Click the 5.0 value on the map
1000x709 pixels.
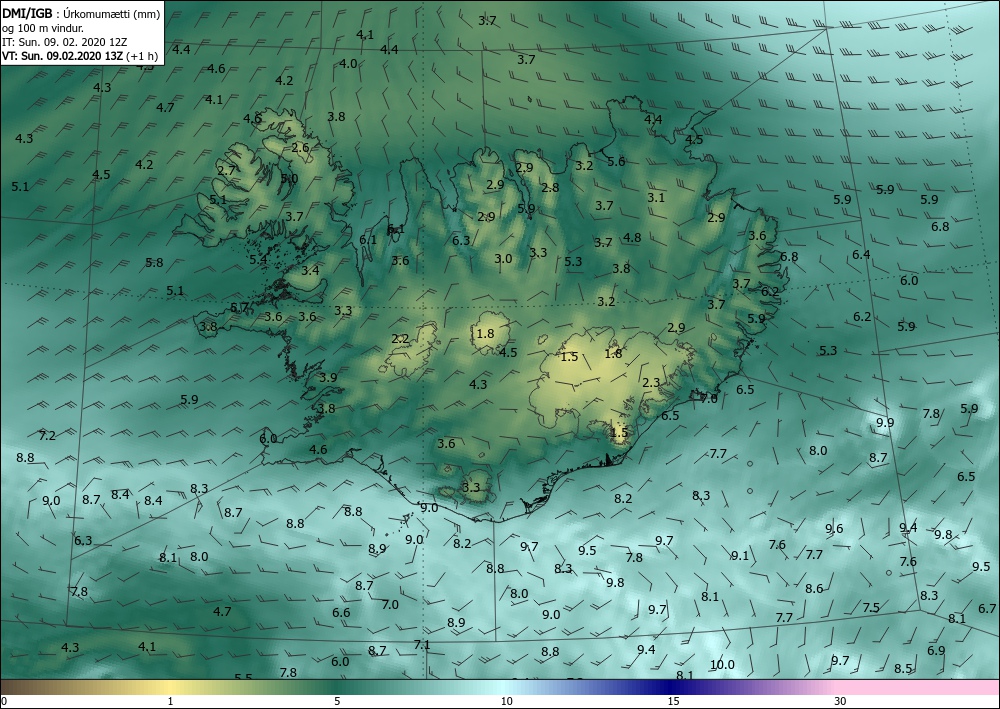coord(289,178)
